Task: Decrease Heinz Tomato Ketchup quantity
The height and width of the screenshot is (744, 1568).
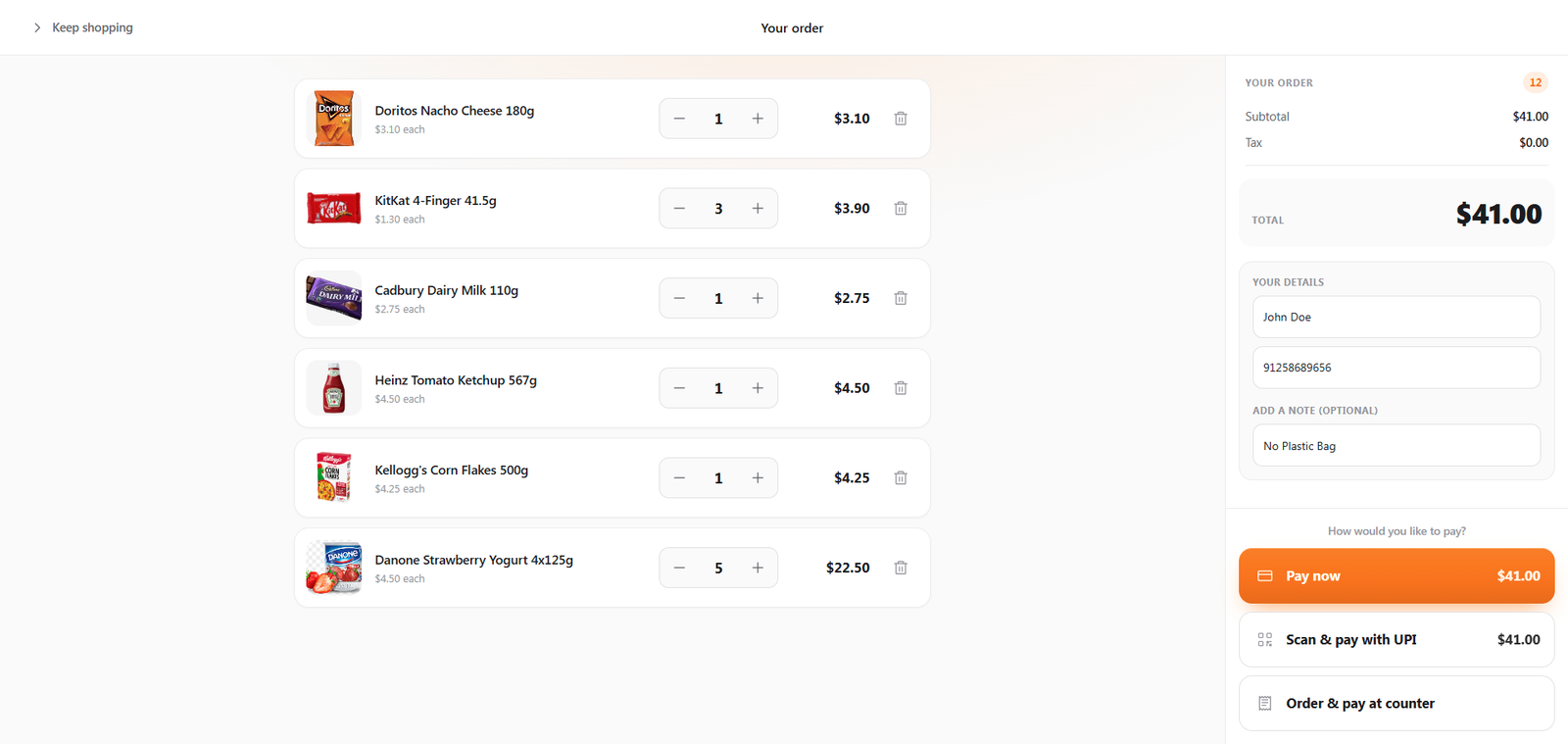Action: tap(679, 388)
